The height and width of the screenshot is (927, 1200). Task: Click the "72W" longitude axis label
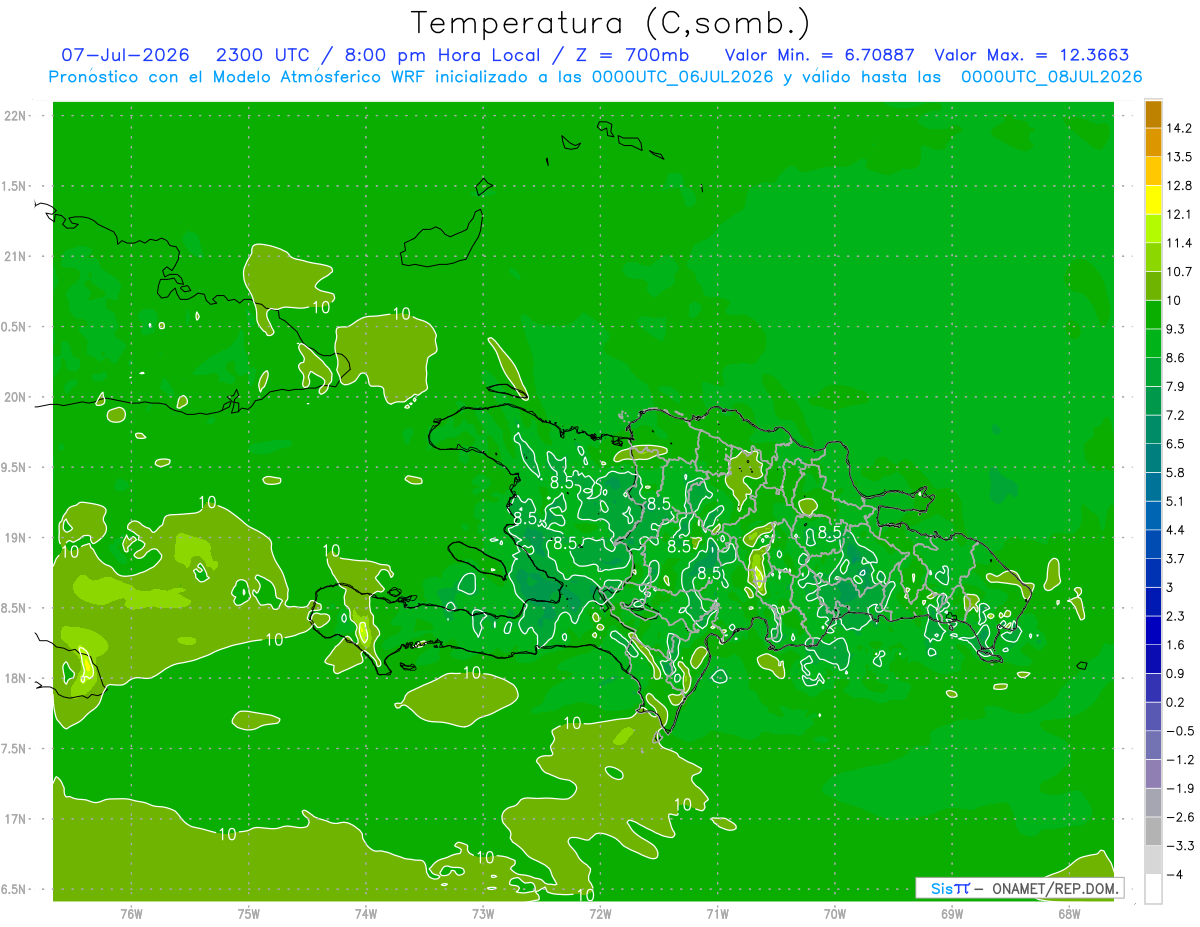[601, 915]
